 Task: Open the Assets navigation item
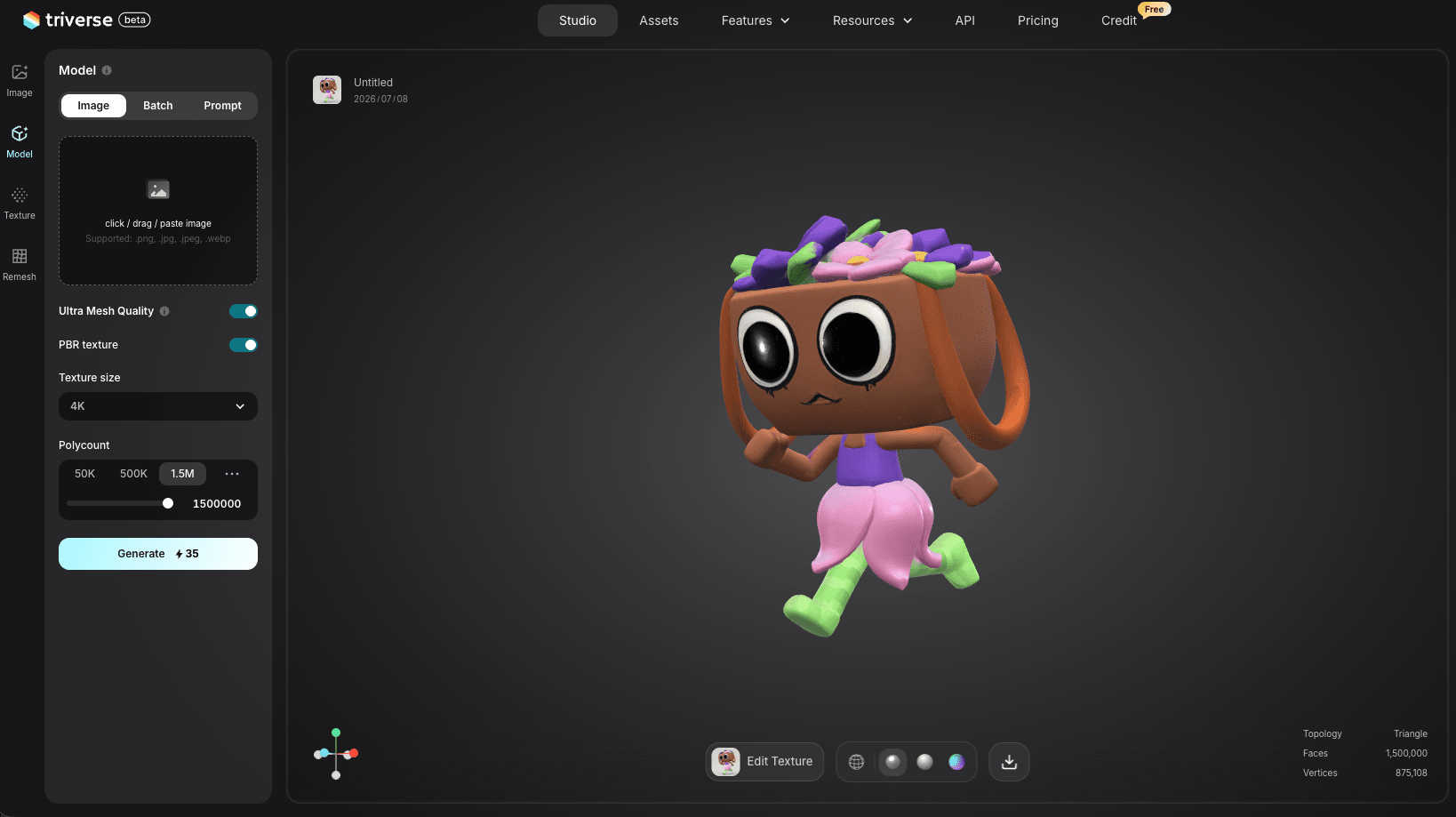click(x=659, y=20)
